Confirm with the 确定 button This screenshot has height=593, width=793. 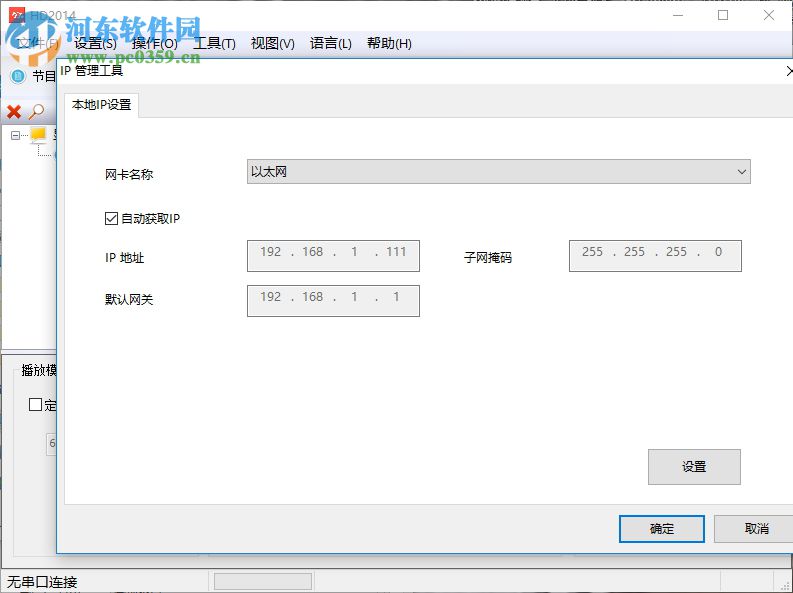coord(662,529)
